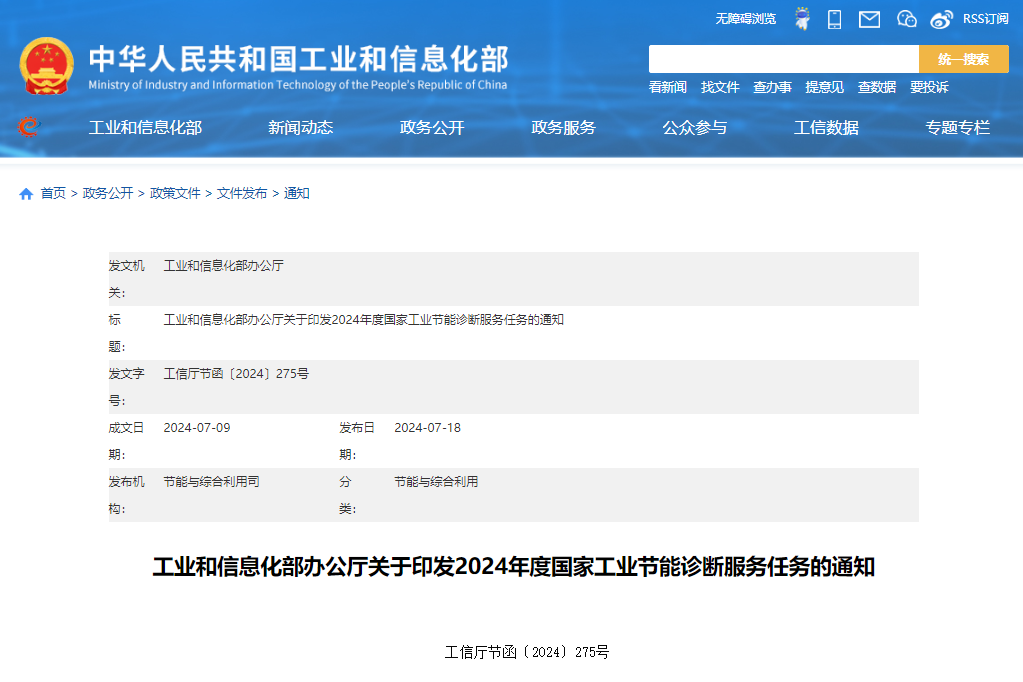Click the email envelope icon
Screen dimensions: 1023x682
(869, 20)
